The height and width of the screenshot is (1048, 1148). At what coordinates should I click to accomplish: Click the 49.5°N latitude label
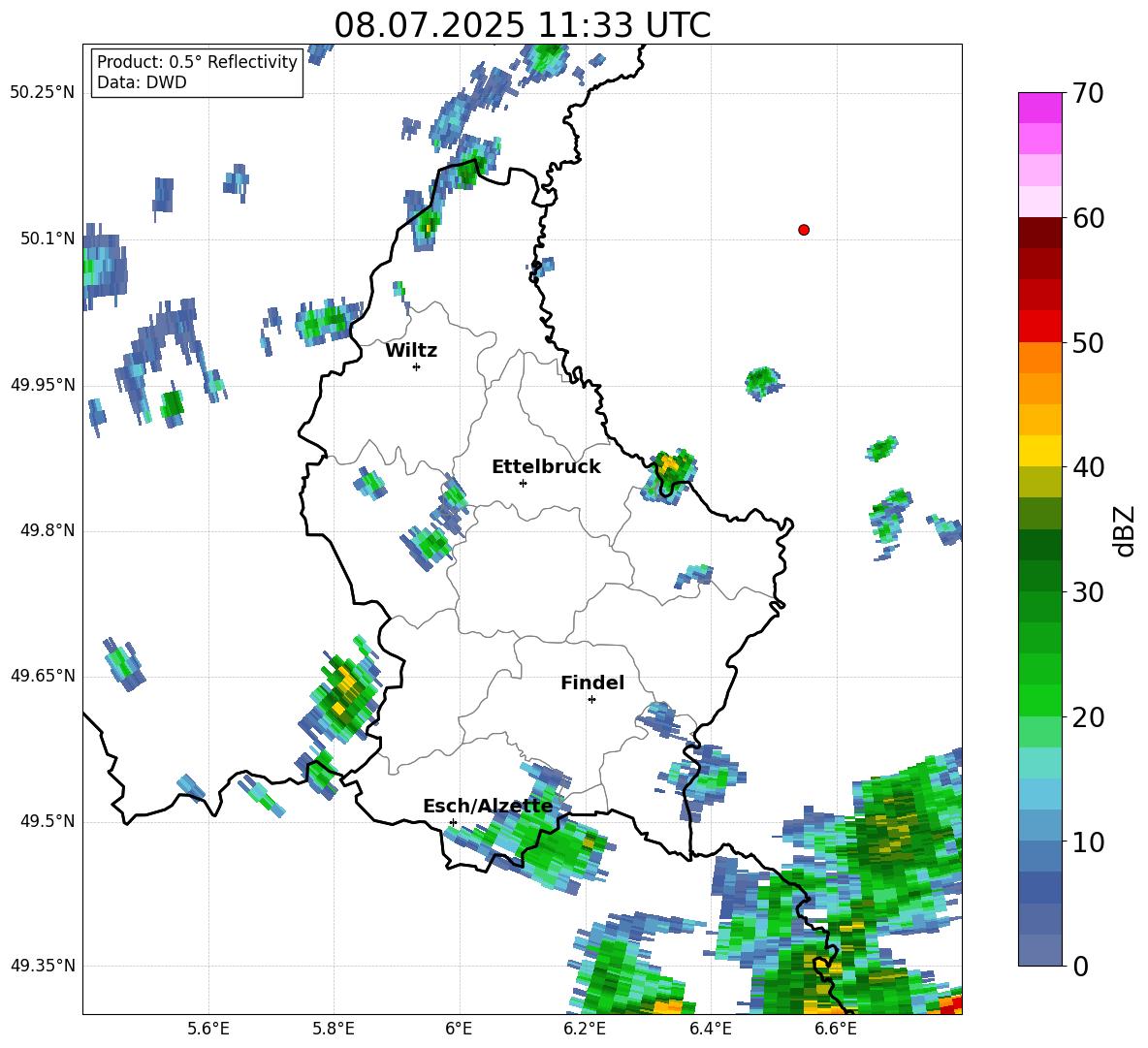(x=48, y=821)
